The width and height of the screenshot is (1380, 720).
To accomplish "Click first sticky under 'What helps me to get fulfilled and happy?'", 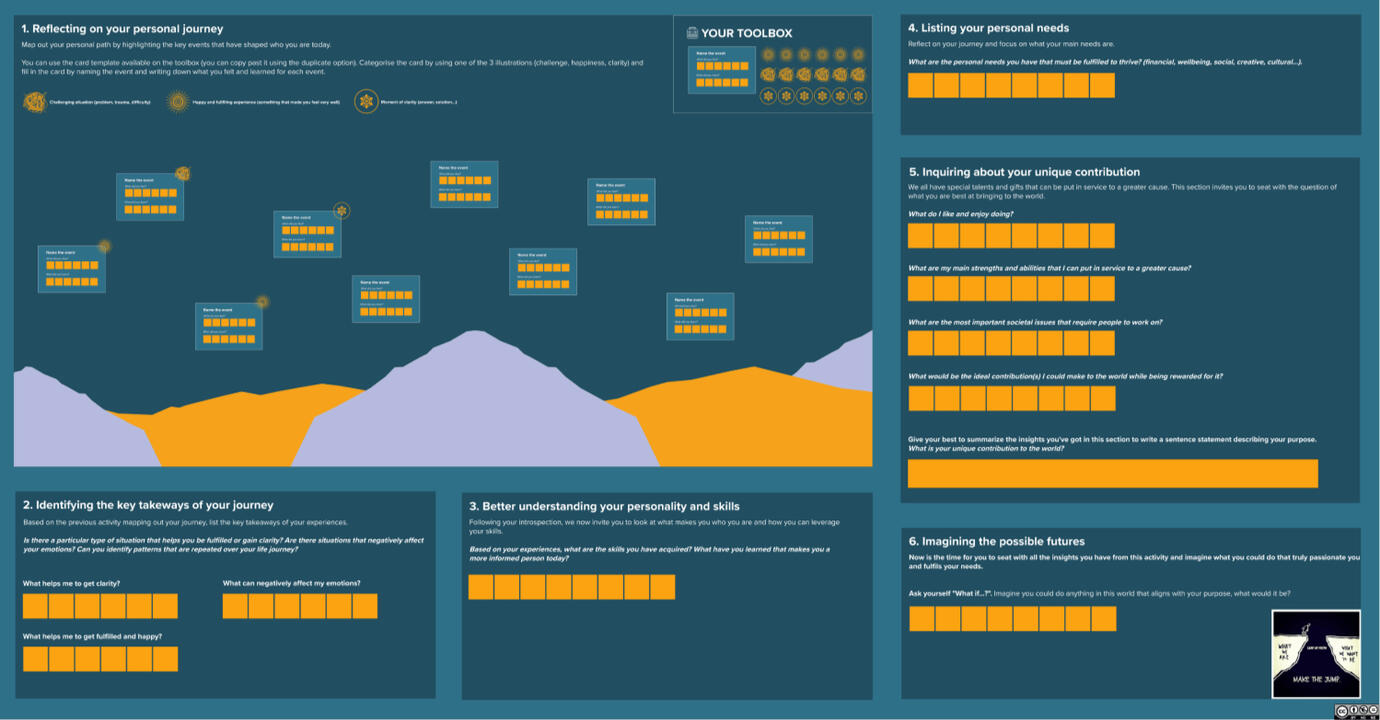I will click(x=35, y=659).
